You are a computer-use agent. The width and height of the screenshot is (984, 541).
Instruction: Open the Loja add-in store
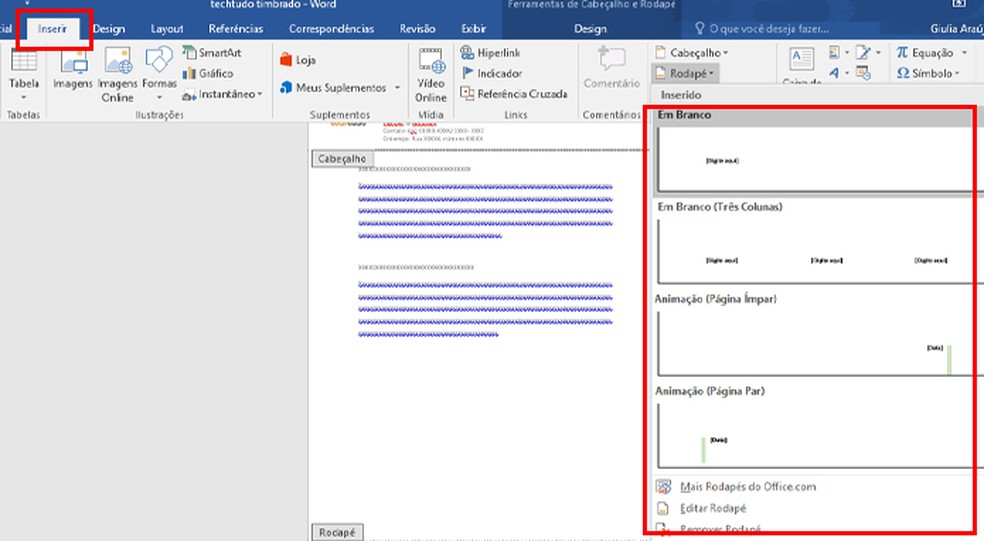[x=297, y=60]
